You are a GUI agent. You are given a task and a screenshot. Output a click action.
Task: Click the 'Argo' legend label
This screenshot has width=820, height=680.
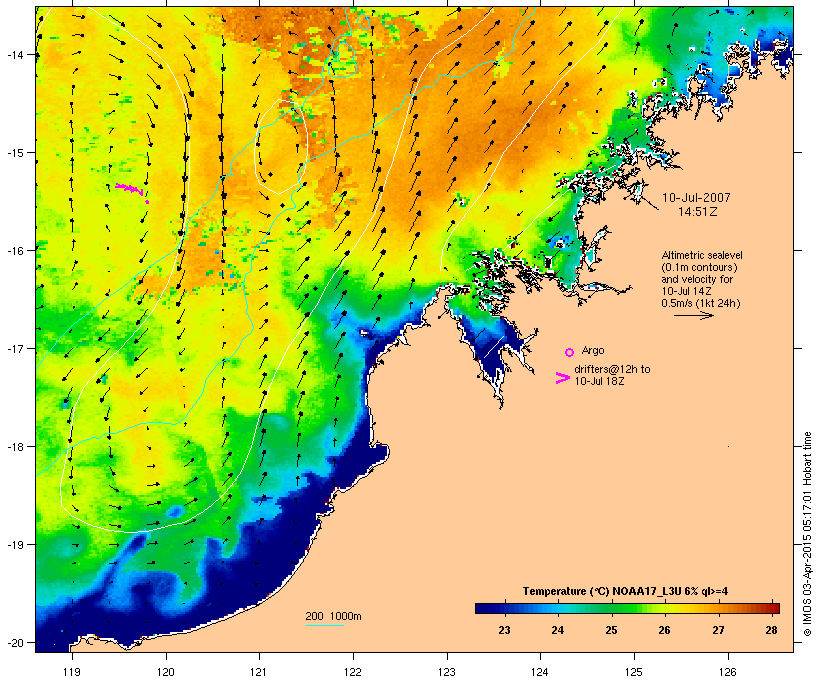click(593, 350)
